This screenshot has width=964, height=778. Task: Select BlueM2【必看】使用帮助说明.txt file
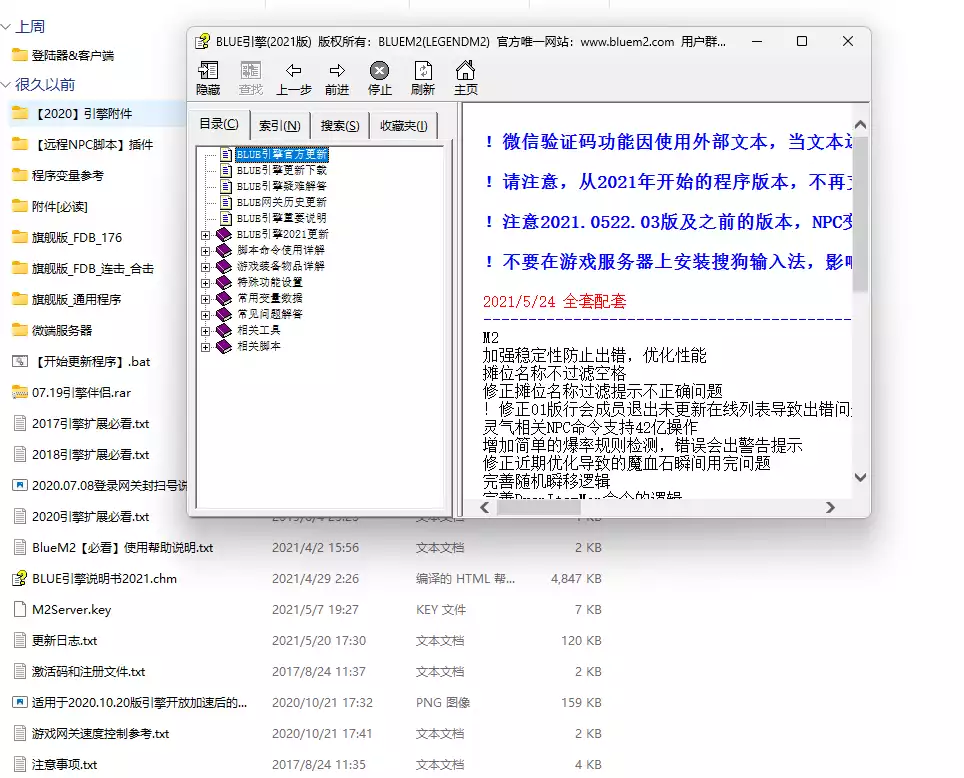coord(122,547)
